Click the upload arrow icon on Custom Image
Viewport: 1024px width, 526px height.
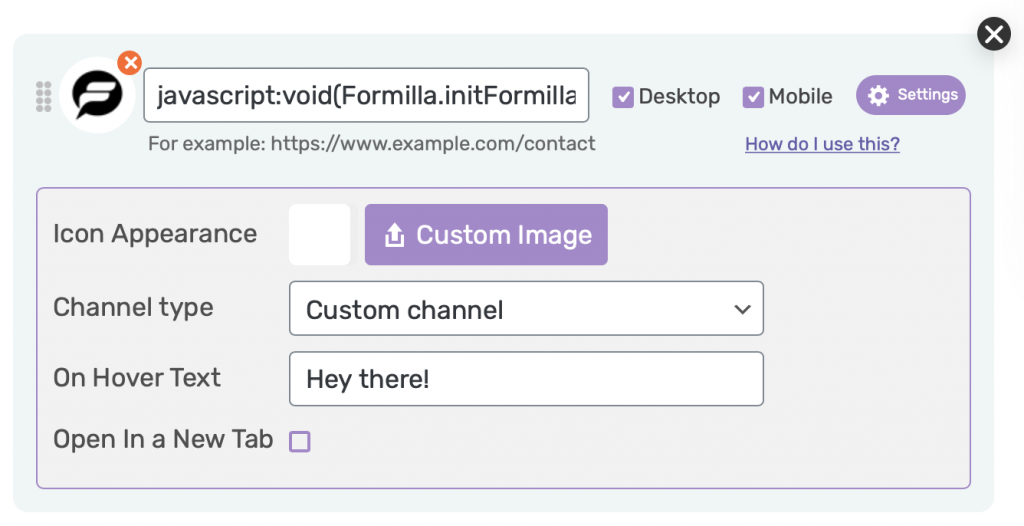[394, 235]
